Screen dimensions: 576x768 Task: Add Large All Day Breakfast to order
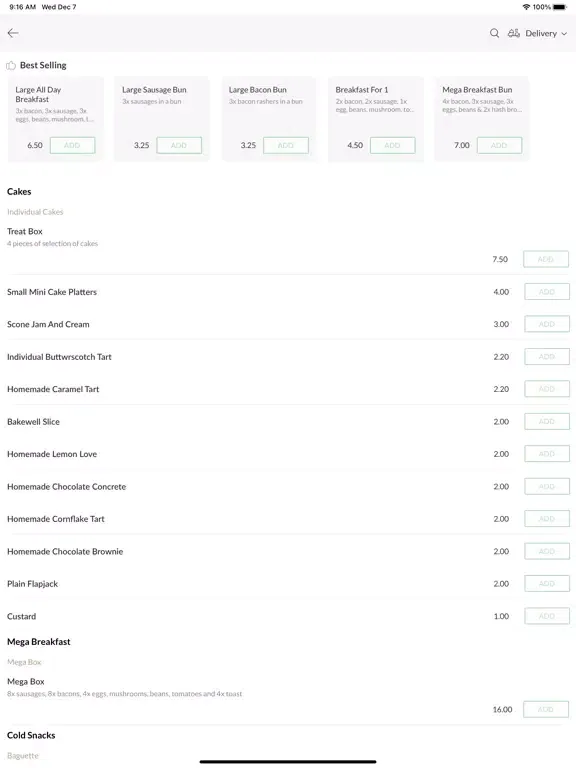pyautogui.click(x=72, y=145)
